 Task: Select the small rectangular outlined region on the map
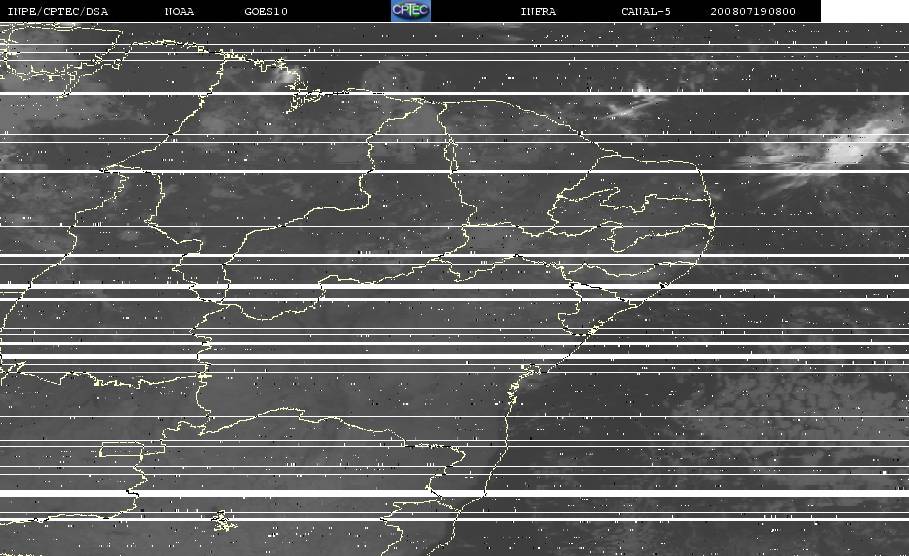(132, 449)
